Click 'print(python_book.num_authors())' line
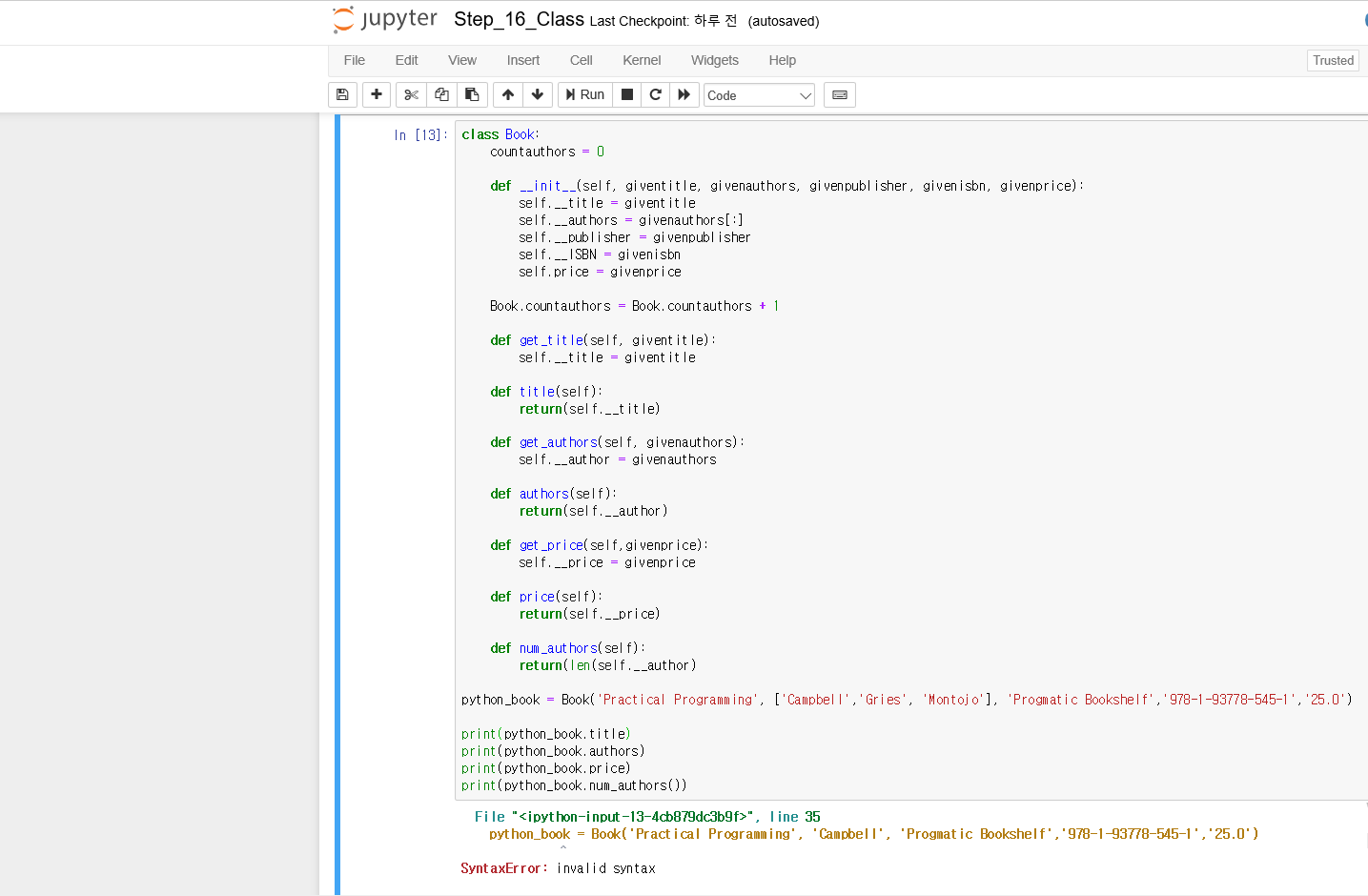1368x896 pixels. click(574, 785)
